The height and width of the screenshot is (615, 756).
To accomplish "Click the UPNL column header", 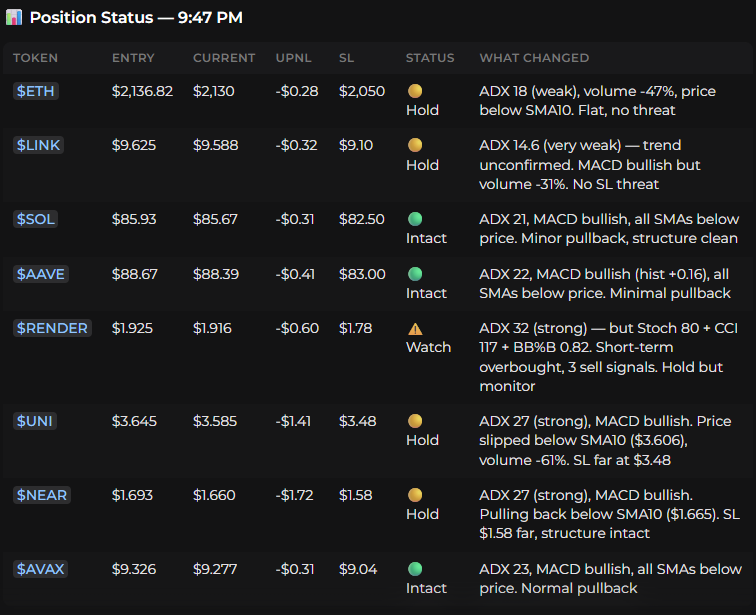I will coord(293,58).
